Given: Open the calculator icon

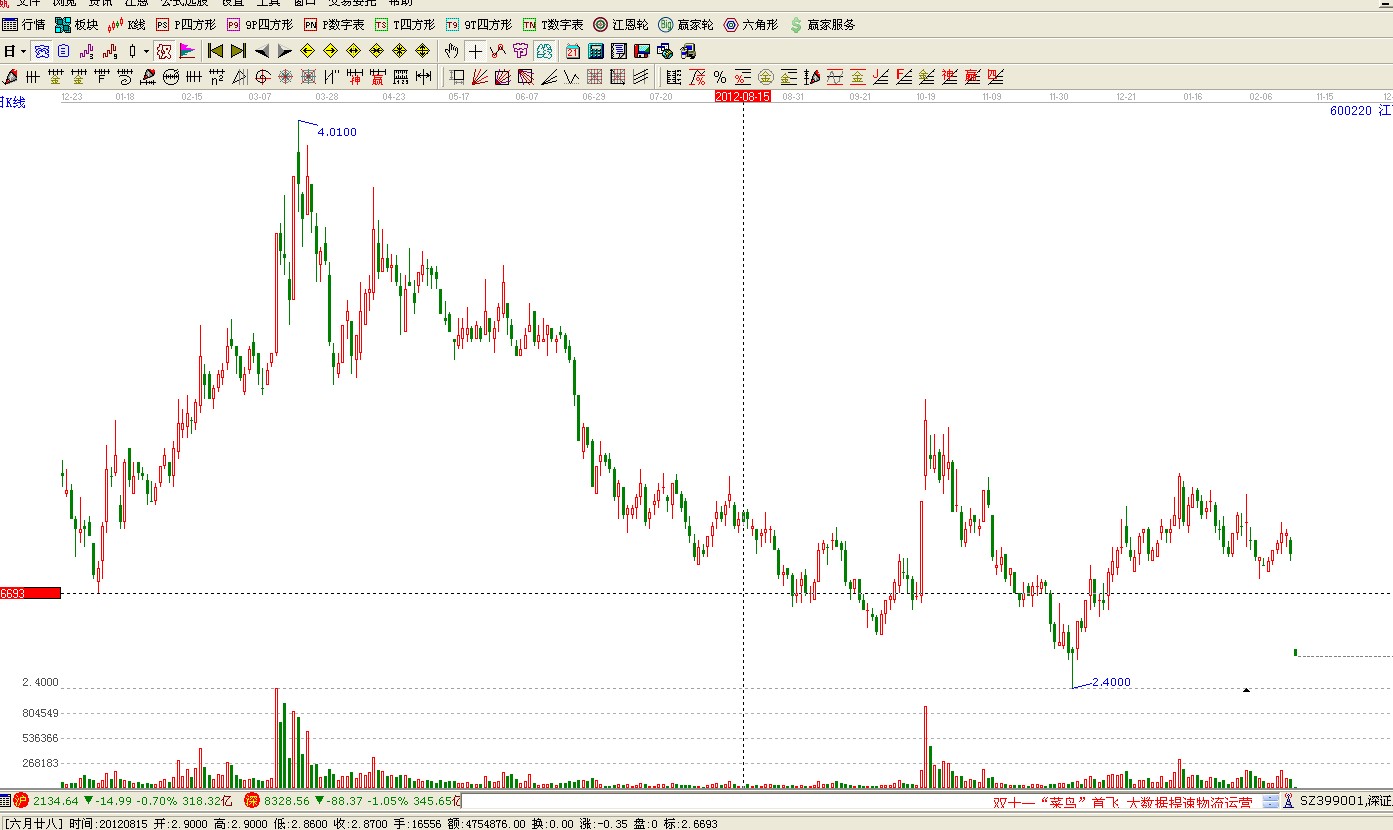Looking at the screenshot, I should (596, 51).
